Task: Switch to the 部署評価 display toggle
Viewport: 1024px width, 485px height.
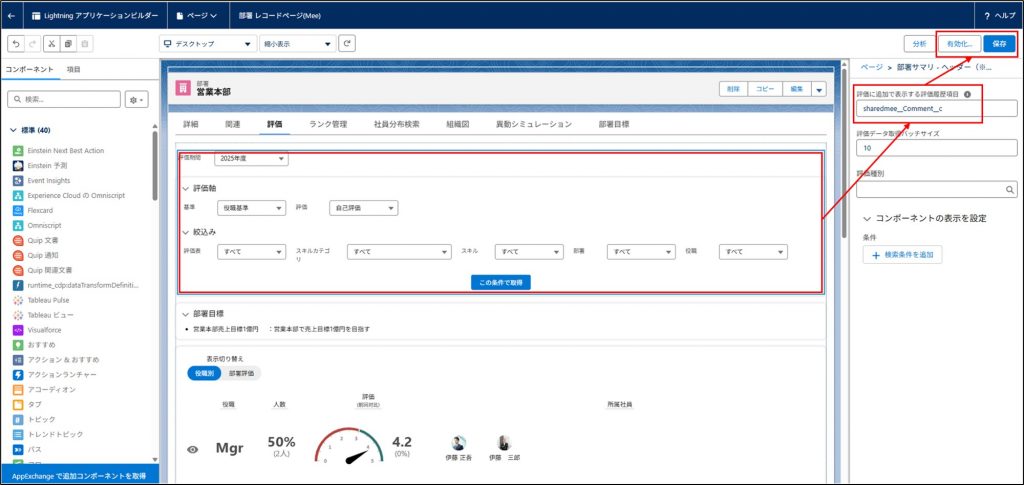Action: [241, 373]
